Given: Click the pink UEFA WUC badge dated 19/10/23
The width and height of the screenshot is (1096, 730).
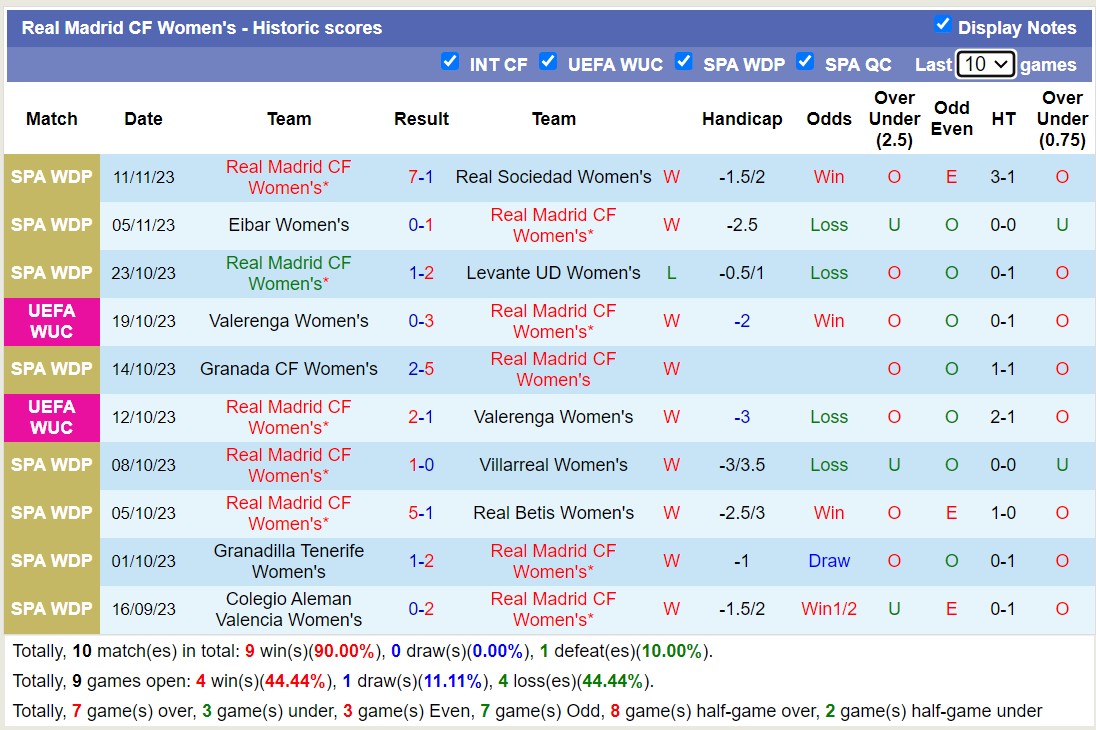Looking at the screenshot, I should point(52,321).
